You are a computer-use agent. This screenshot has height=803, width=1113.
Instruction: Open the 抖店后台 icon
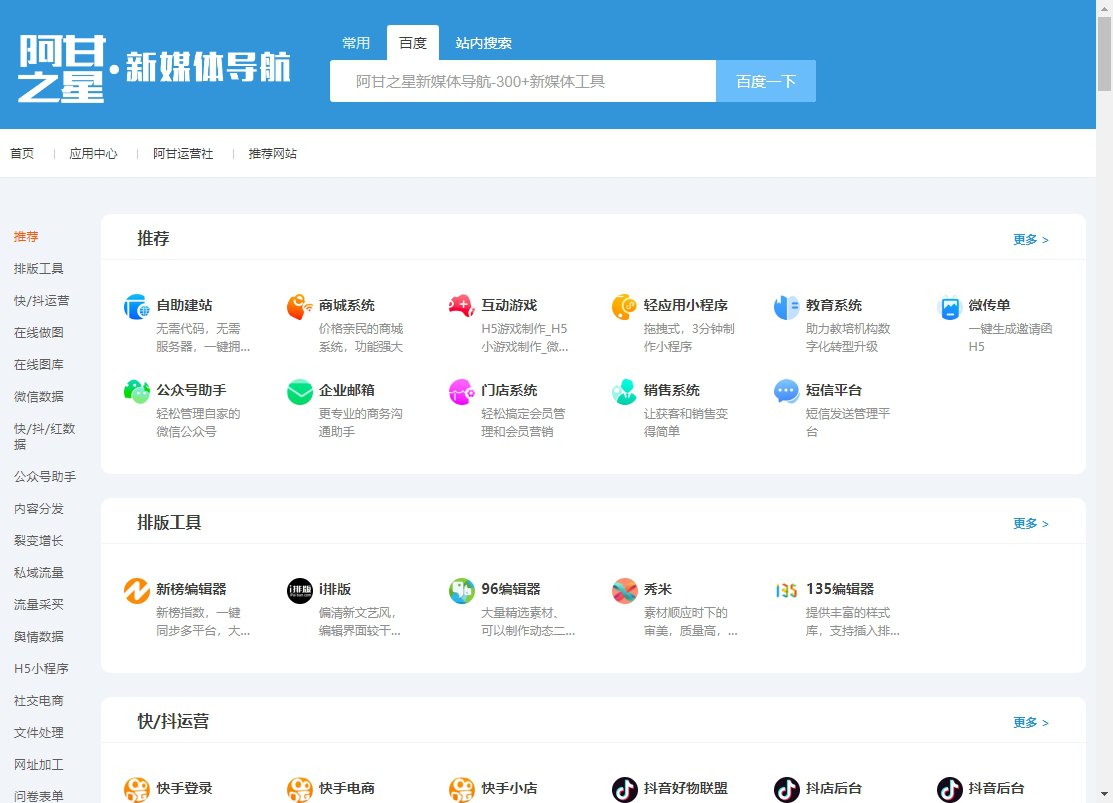786,790
